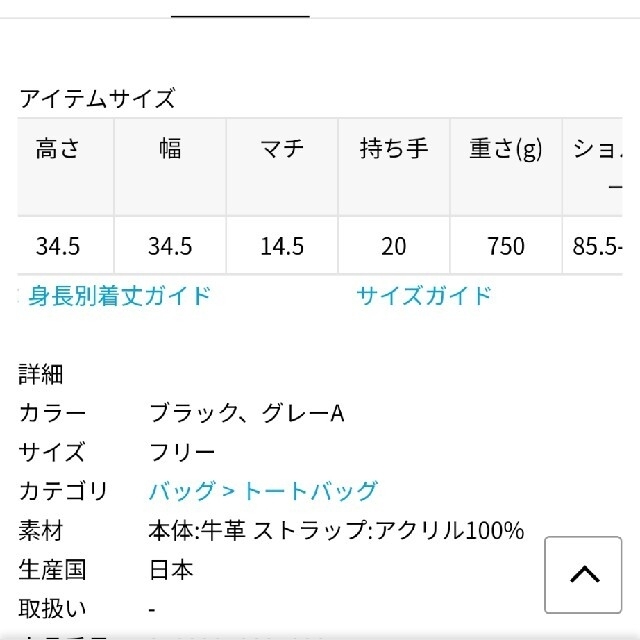Click the 幅 column header
640x640 pixels.
[x=170, y=167]
